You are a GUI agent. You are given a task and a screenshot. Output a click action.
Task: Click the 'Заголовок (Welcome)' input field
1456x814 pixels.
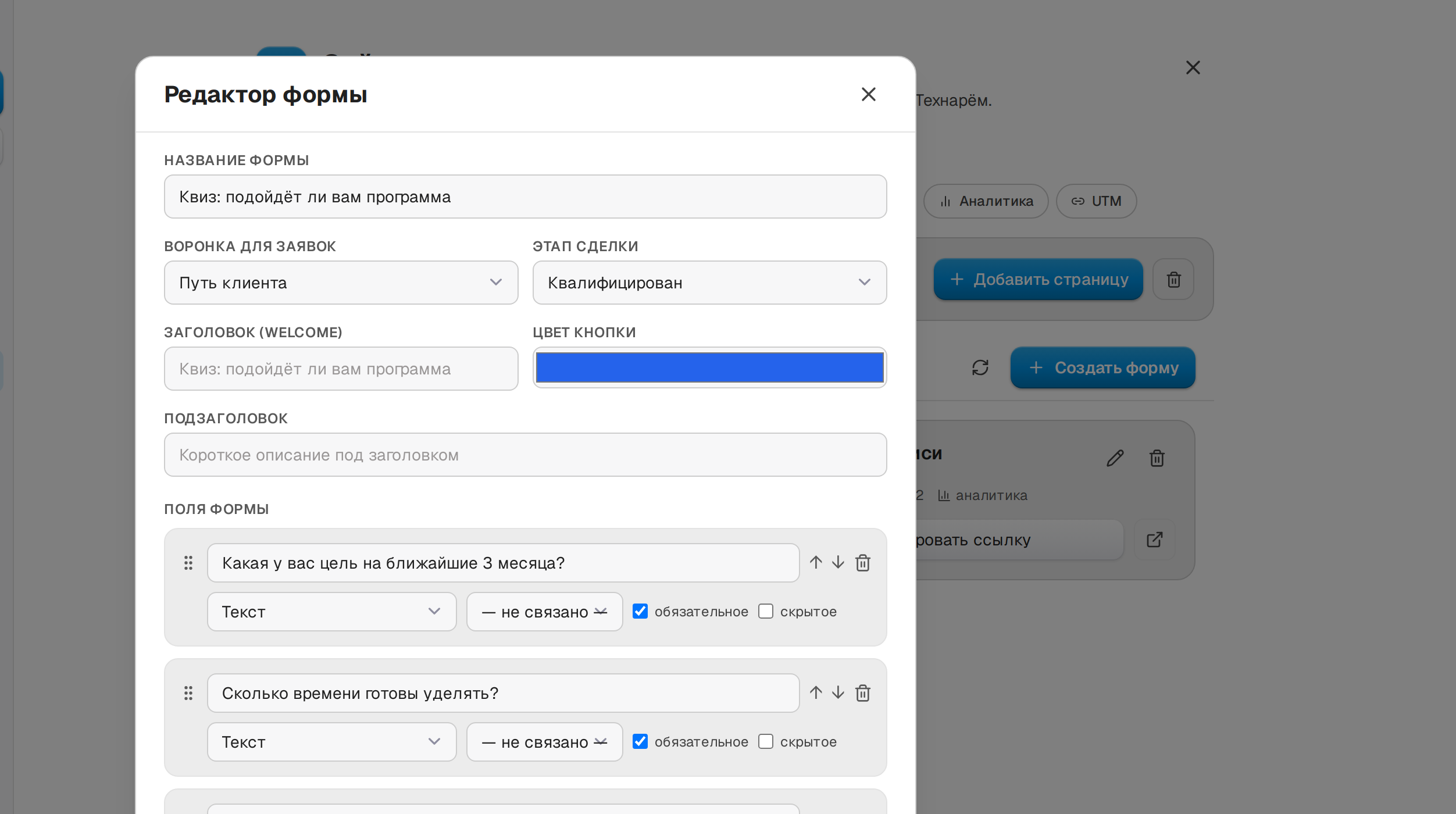tap(341, 369)
